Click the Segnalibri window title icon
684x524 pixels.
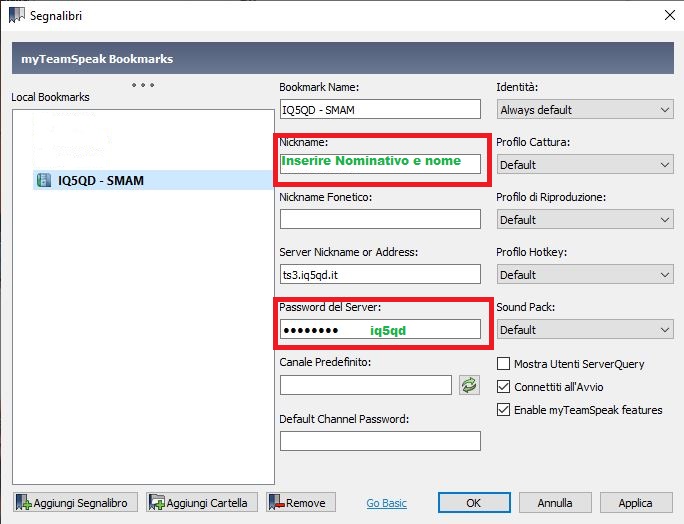point(17,14)
